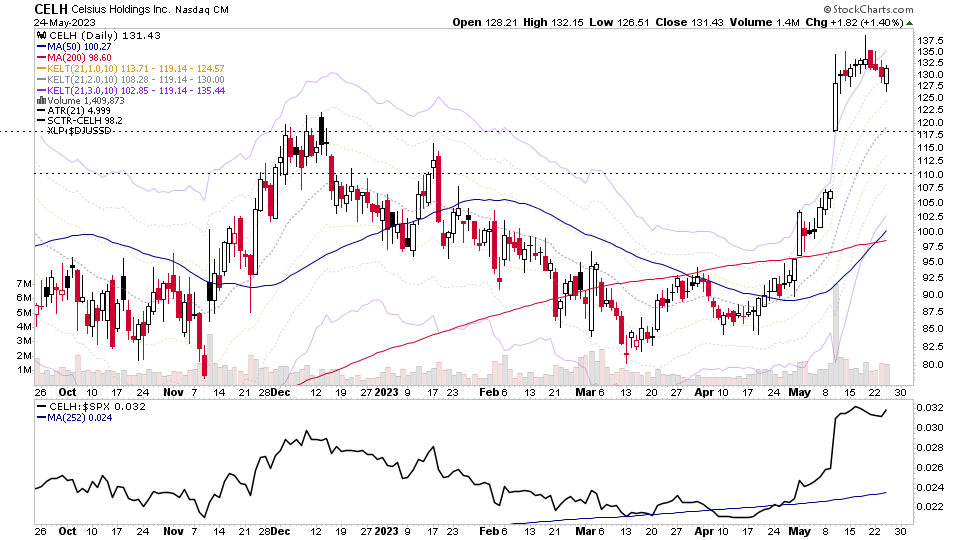The width and height of the screenshot is (960, 540).
Task: Click the 110.0 price axis label
Action: coord(930,174)
